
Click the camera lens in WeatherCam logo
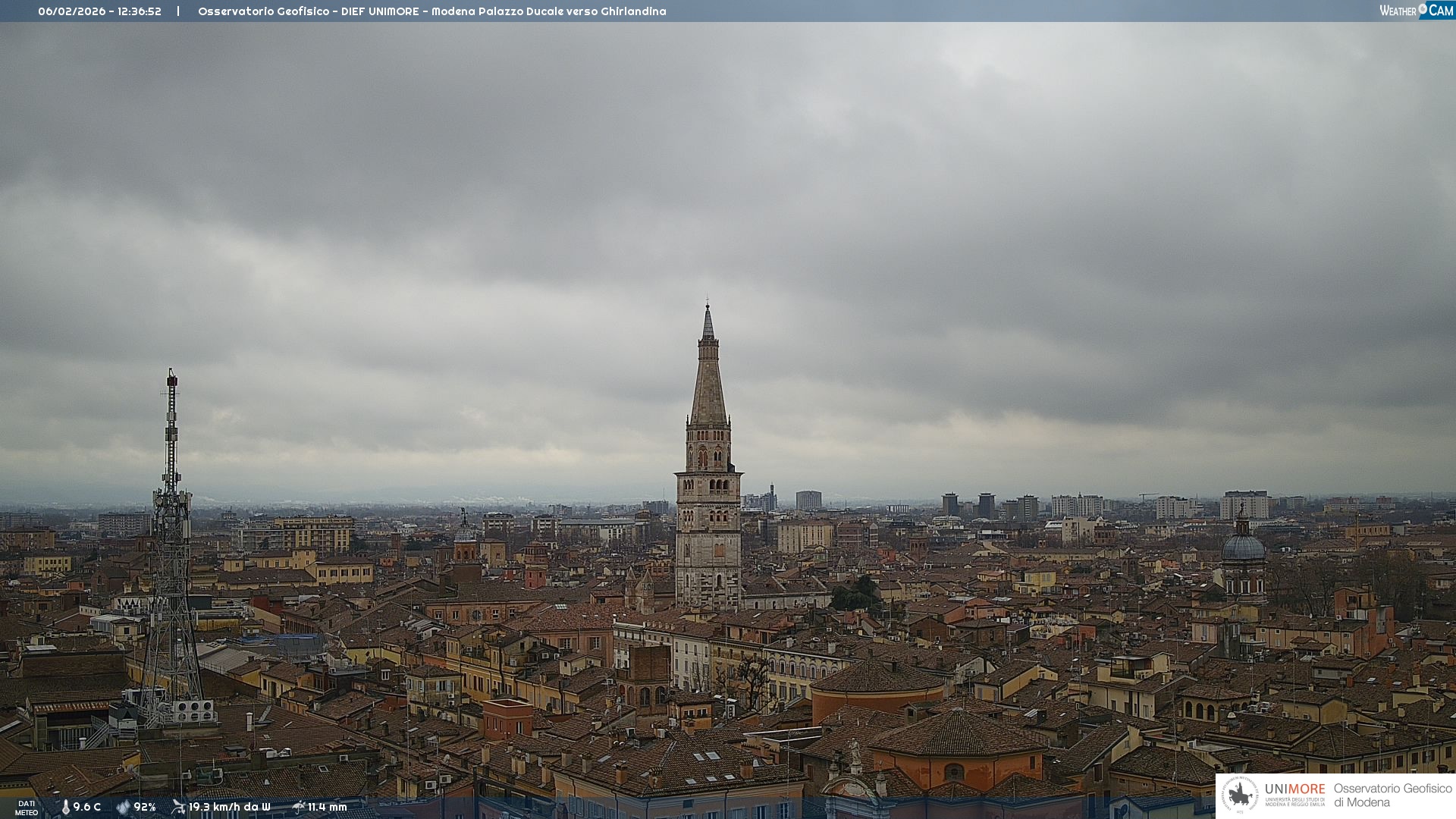(x=1423, y=8)
